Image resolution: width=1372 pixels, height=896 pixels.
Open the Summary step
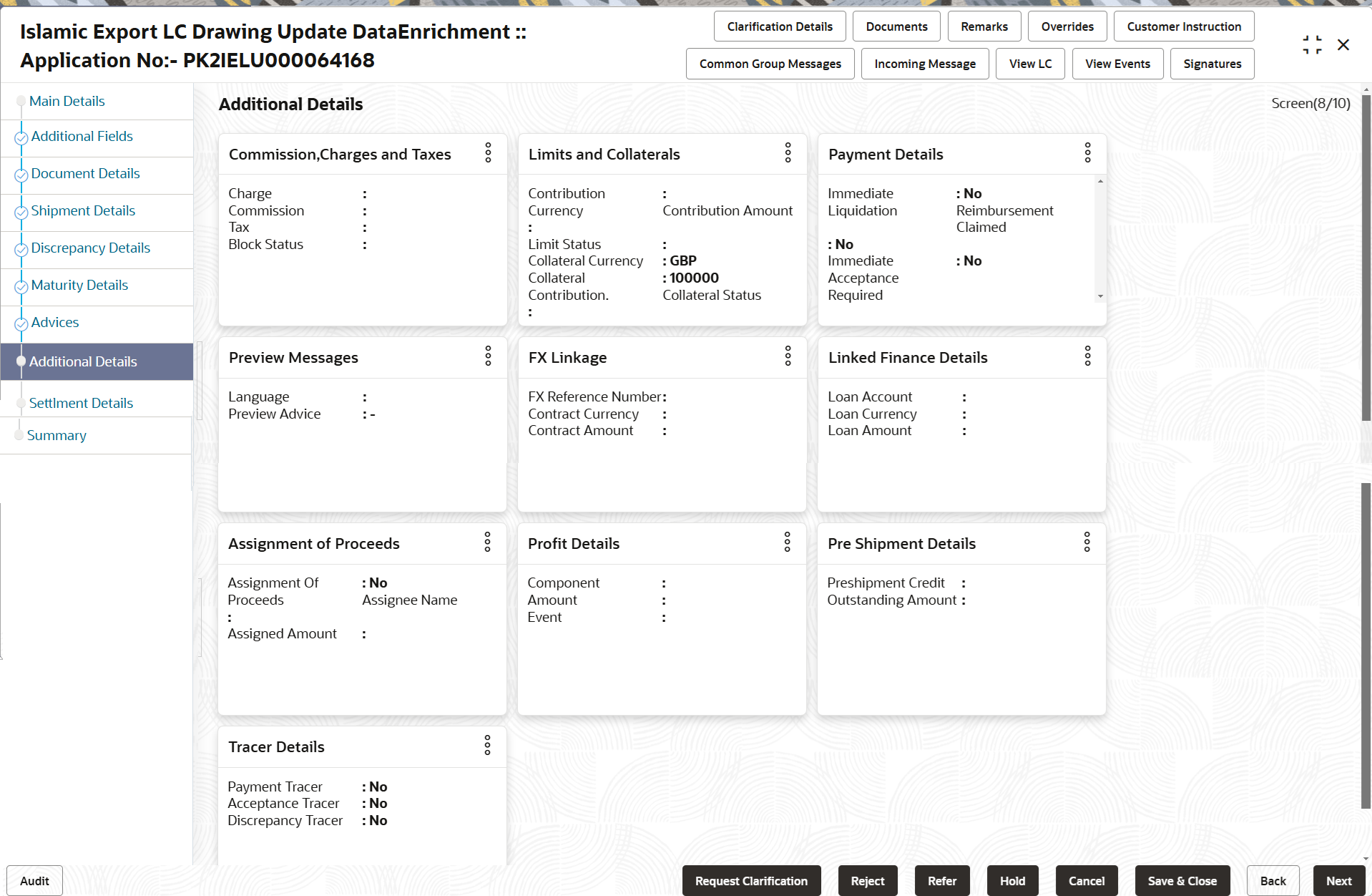pos(57,435)
